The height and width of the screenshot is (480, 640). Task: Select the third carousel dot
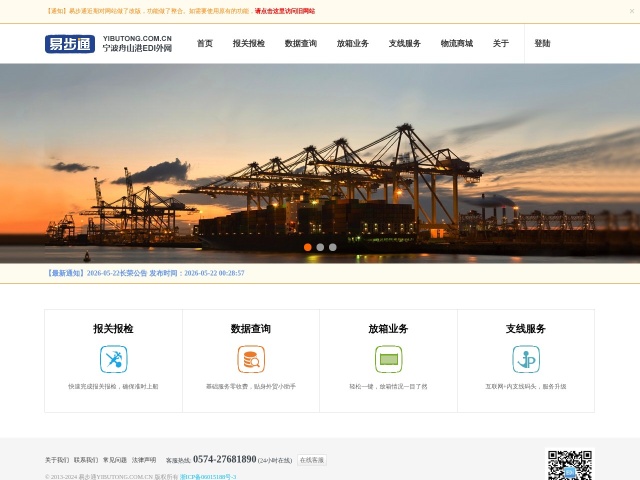tap(333, 247)
